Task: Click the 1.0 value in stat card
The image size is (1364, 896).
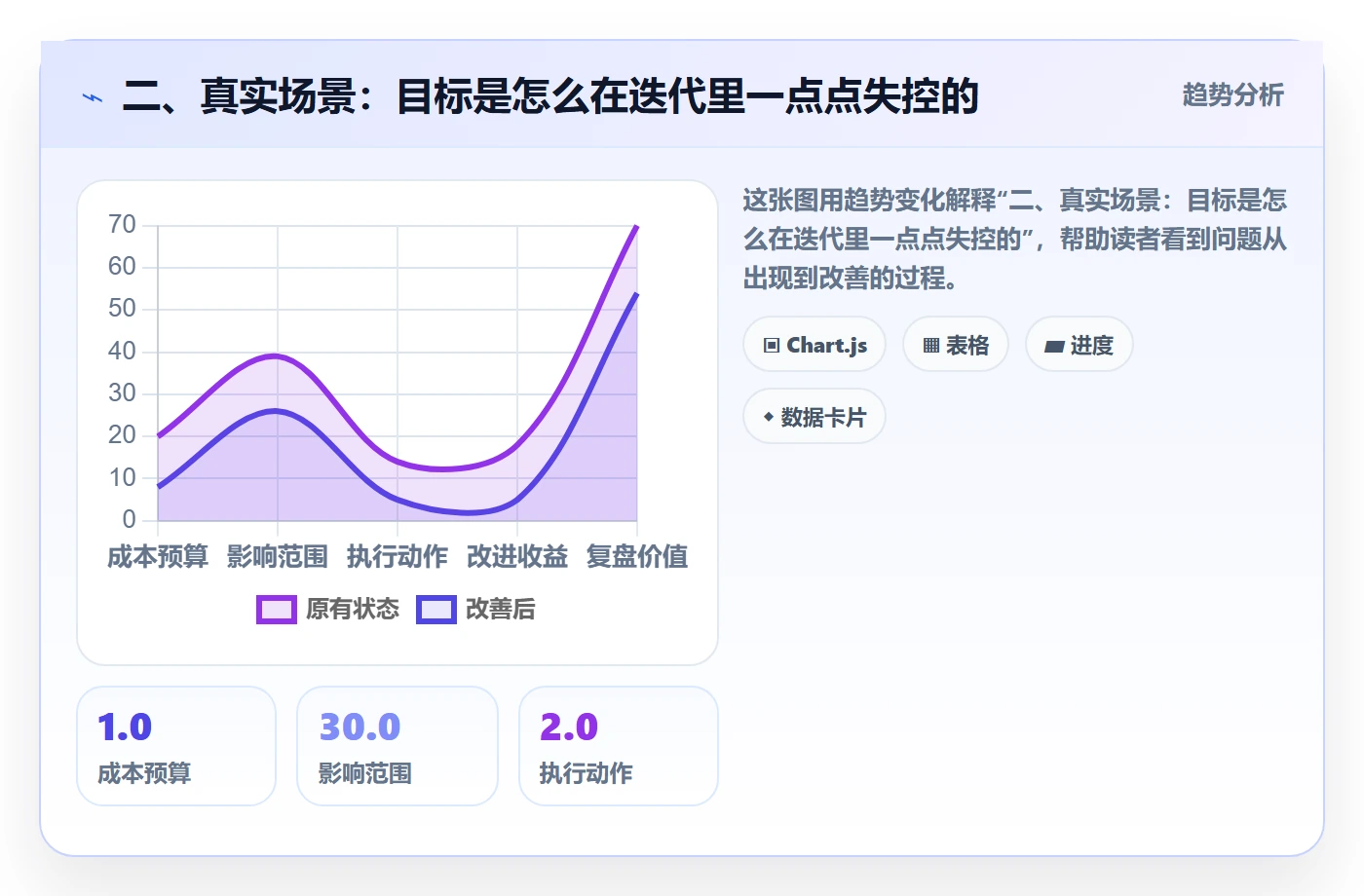Action: (125, 728)
